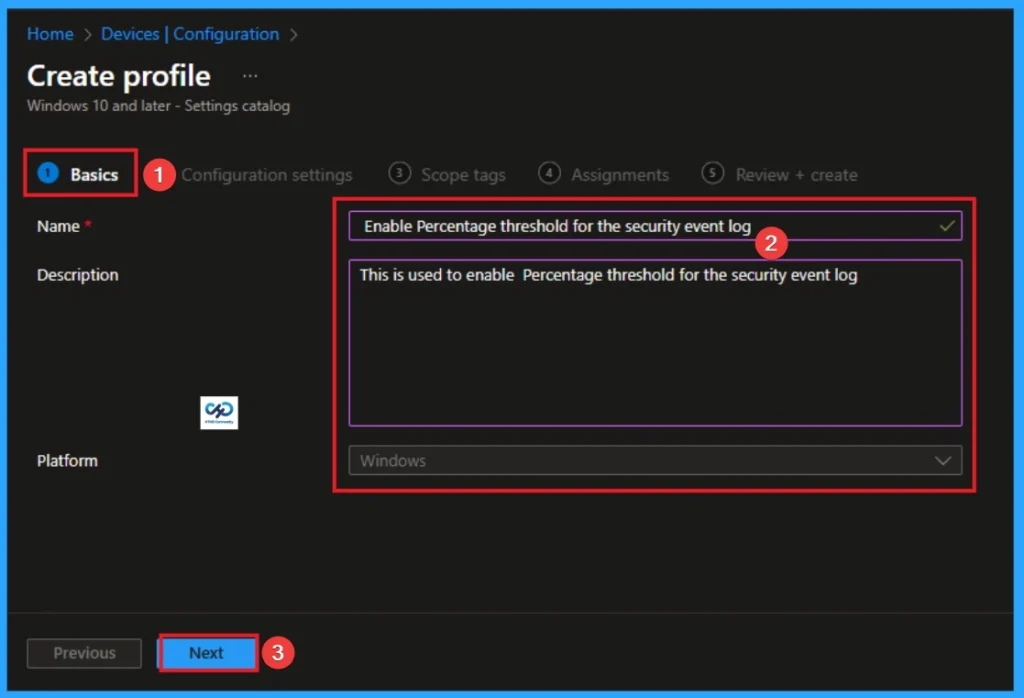Click the Previous button
The width and height of the screenshot is (1024, 698).
(83, 652)
